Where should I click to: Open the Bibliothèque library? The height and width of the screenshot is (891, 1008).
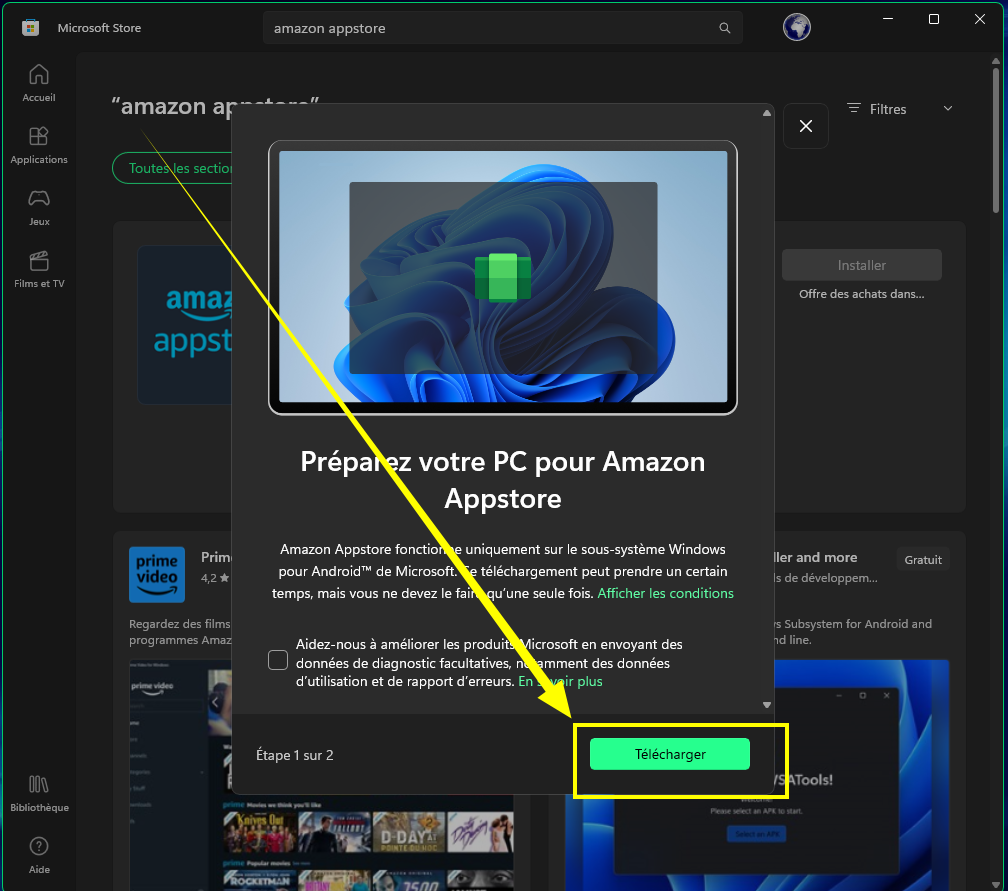[39, 794]
